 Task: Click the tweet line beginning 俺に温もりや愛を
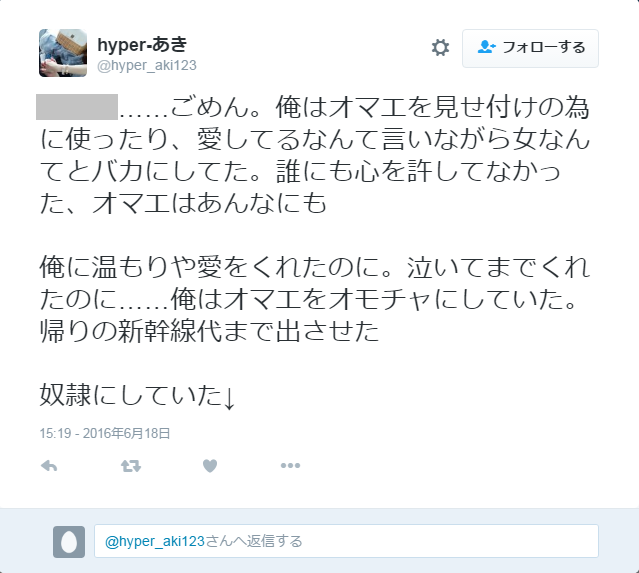[x=315, y=268]
